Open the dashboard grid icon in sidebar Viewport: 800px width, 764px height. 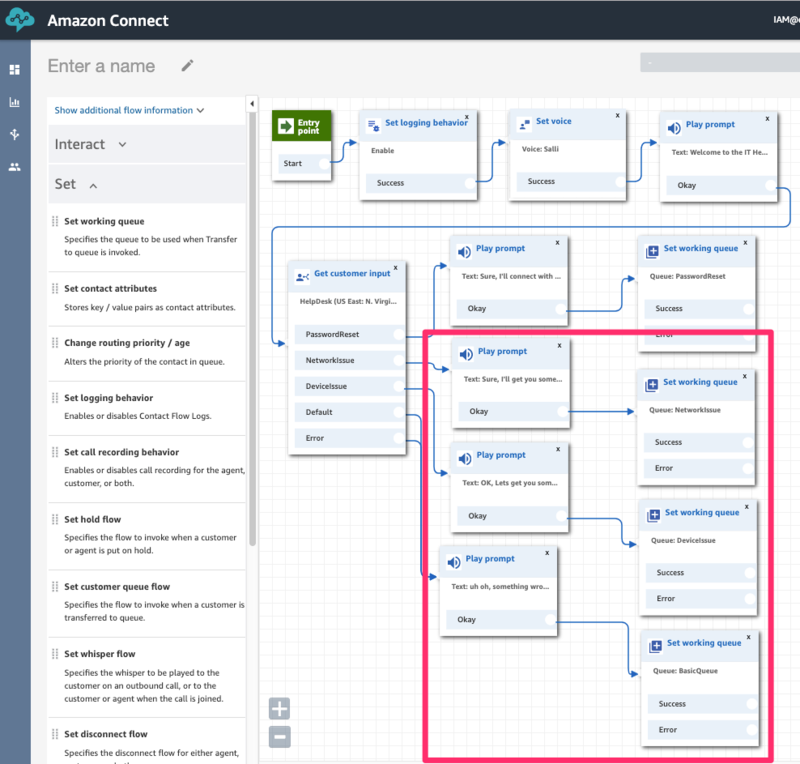click(15, 69)
